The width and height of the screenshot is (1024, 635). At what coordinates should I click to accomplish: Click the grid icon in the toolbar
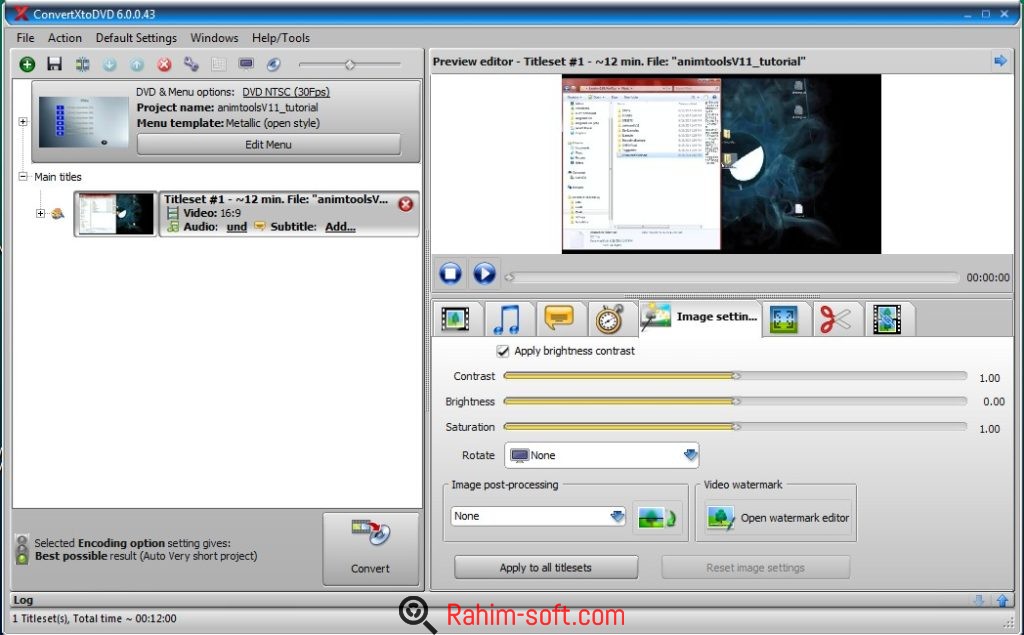point(219,64)
